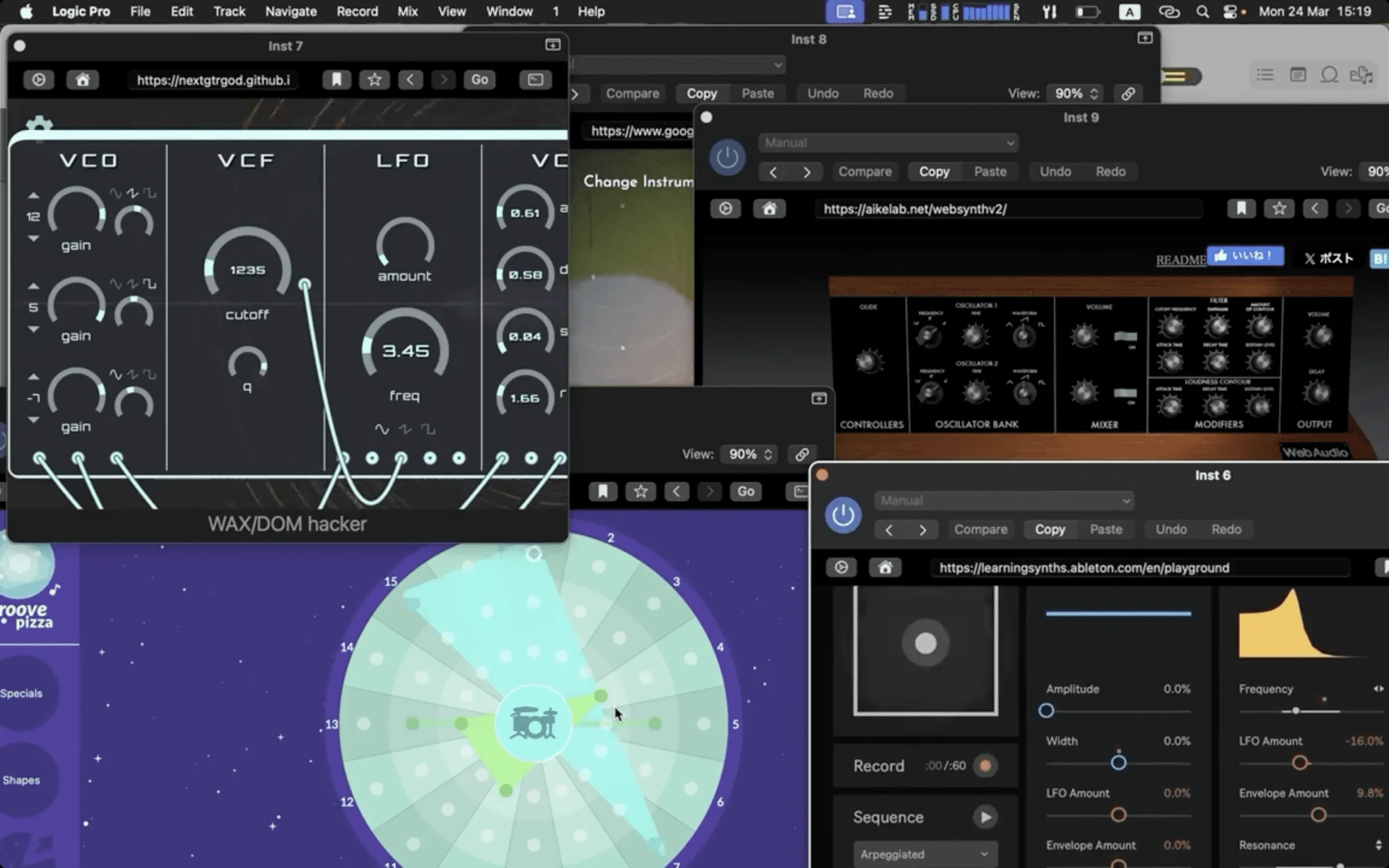Viewport: 1389px width, 868px height.
Task: Open the Arpeggiated sequence dropdown
Action: pyautogui.click(x=924, y=854)
